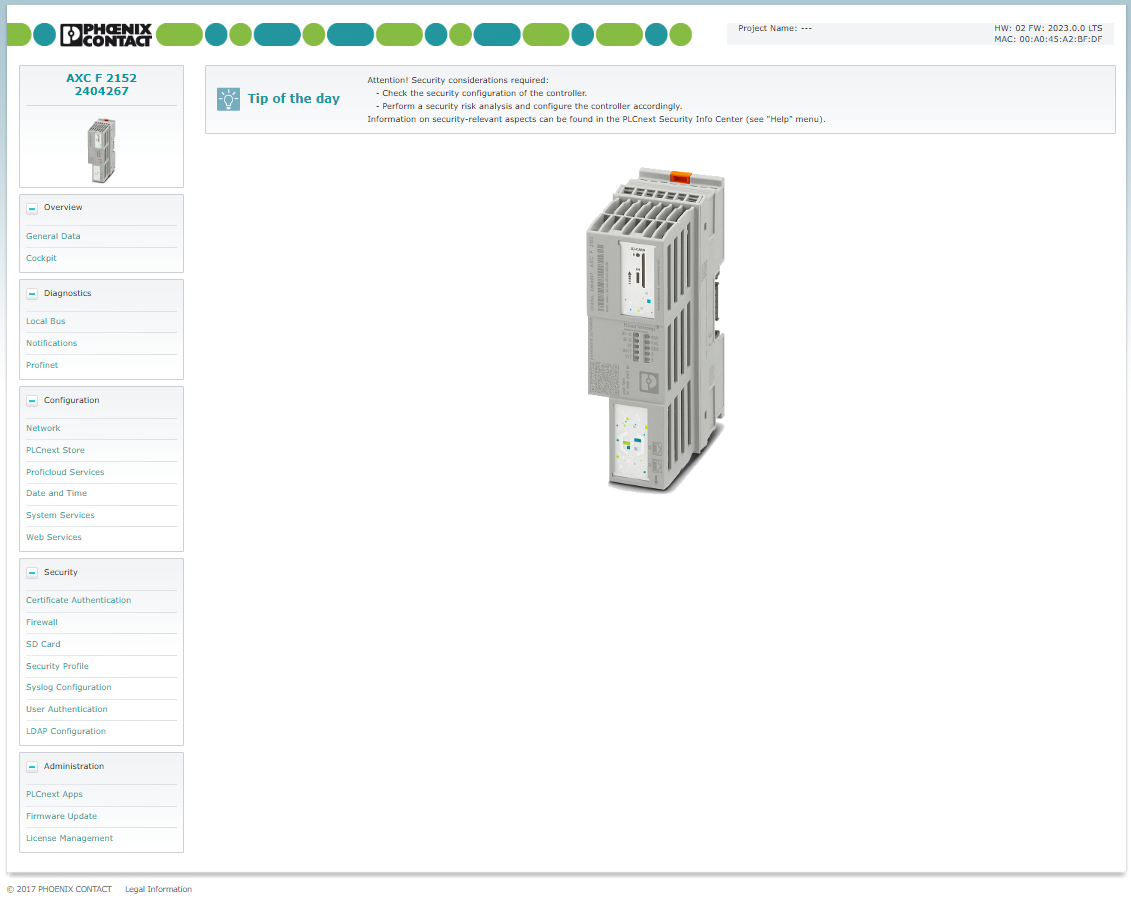Collapse the Configuration section
This screenshot has height=899, width=1131.
coord(32,400)
